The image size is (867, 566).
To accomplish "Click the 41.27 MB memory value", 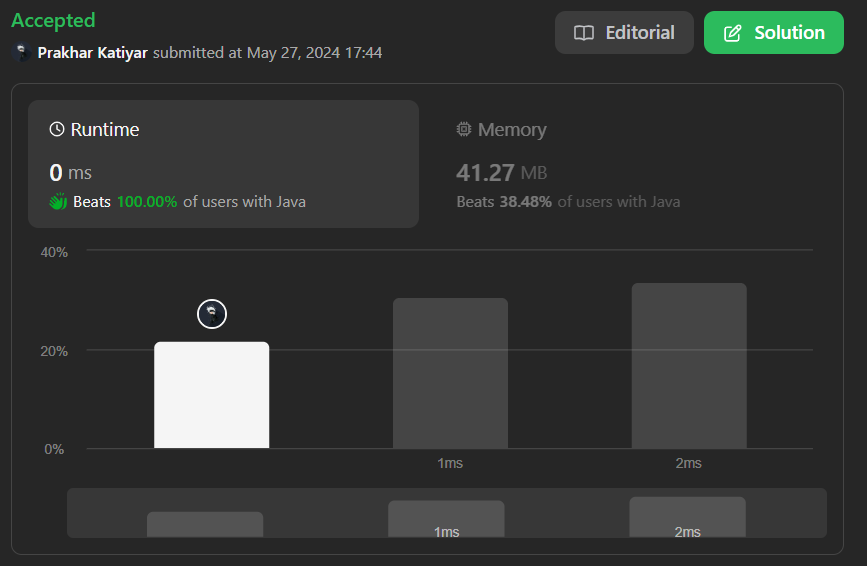I will tap(501, 173).
